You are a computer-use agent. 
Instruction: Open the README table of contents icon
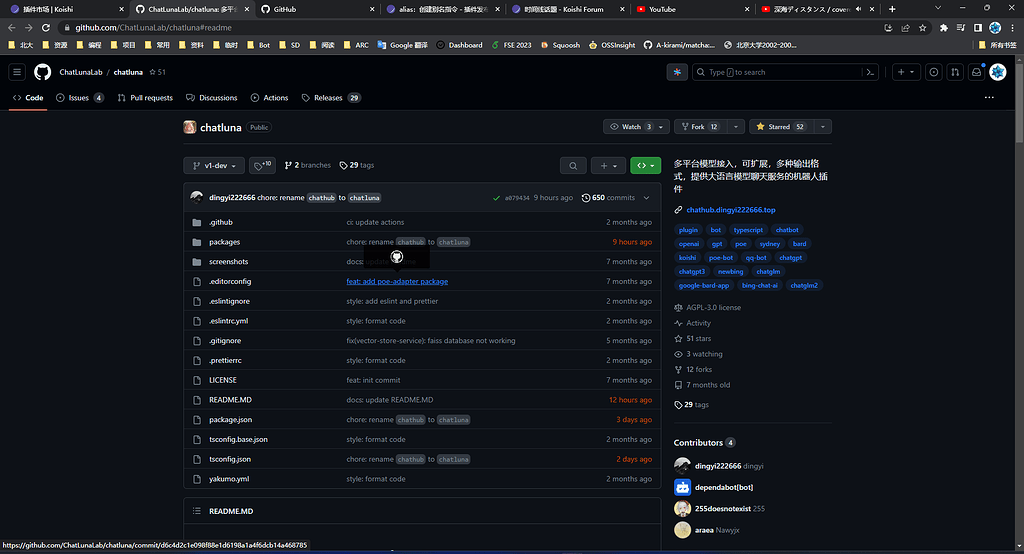[x=197, y=511]
